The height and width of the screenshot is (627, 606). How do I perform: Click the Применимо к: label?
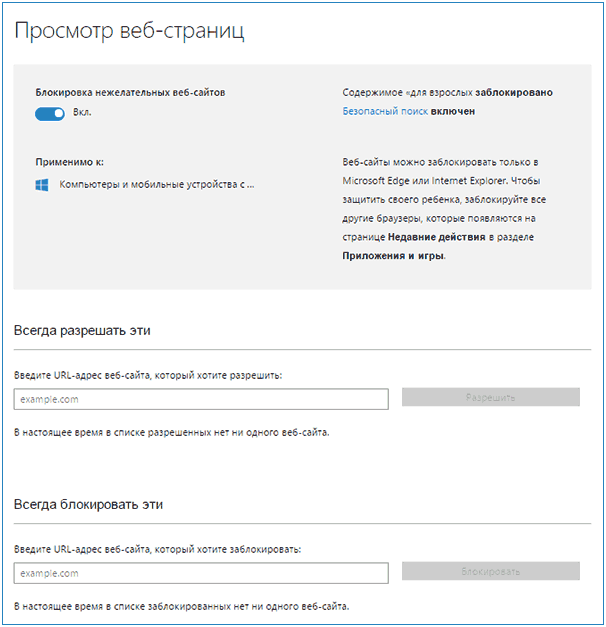click(69, 161)
